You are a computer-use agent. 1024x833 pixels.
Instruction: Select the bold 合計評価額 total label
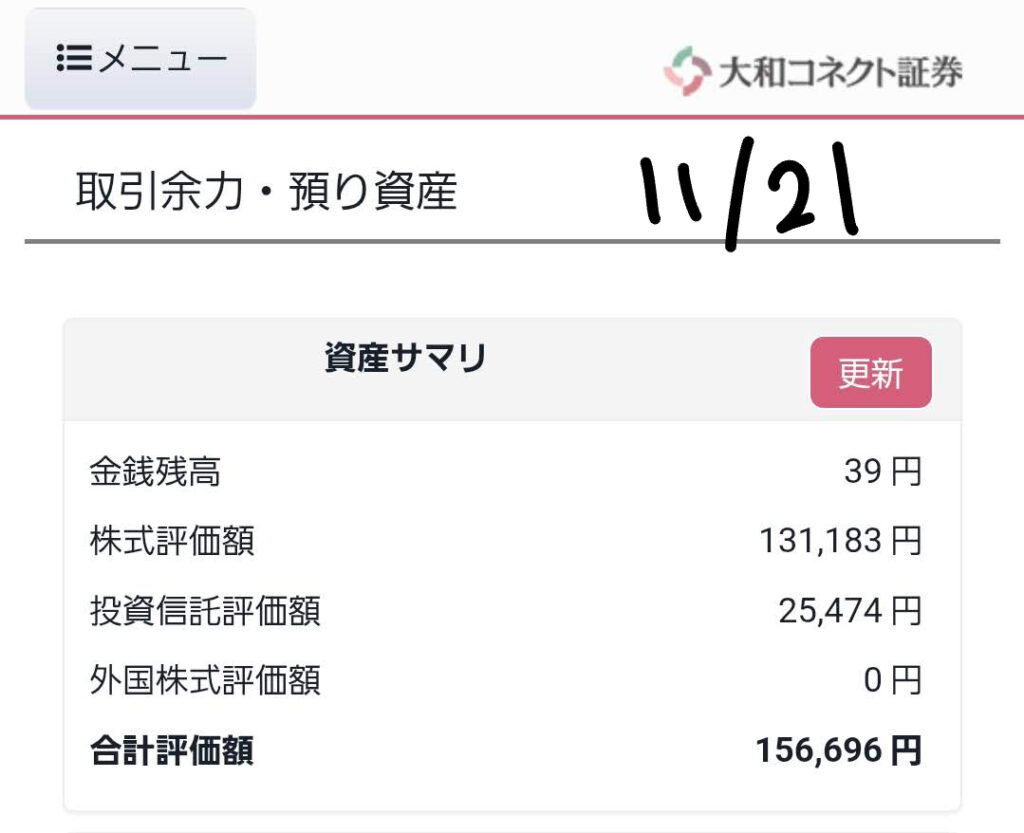click(x=171, y=750)
